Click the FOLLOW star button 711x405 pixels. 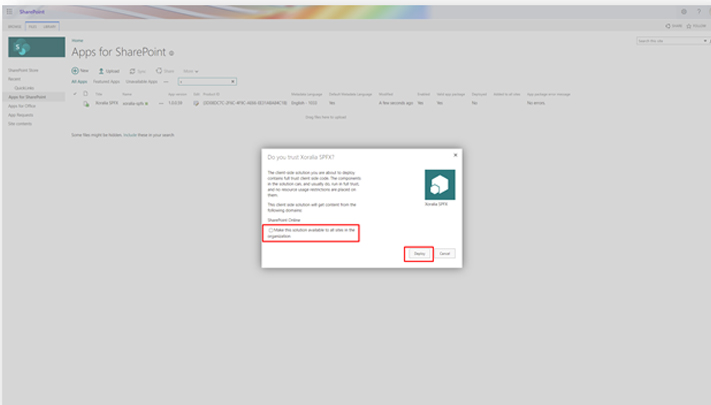[x=696, y=26]
